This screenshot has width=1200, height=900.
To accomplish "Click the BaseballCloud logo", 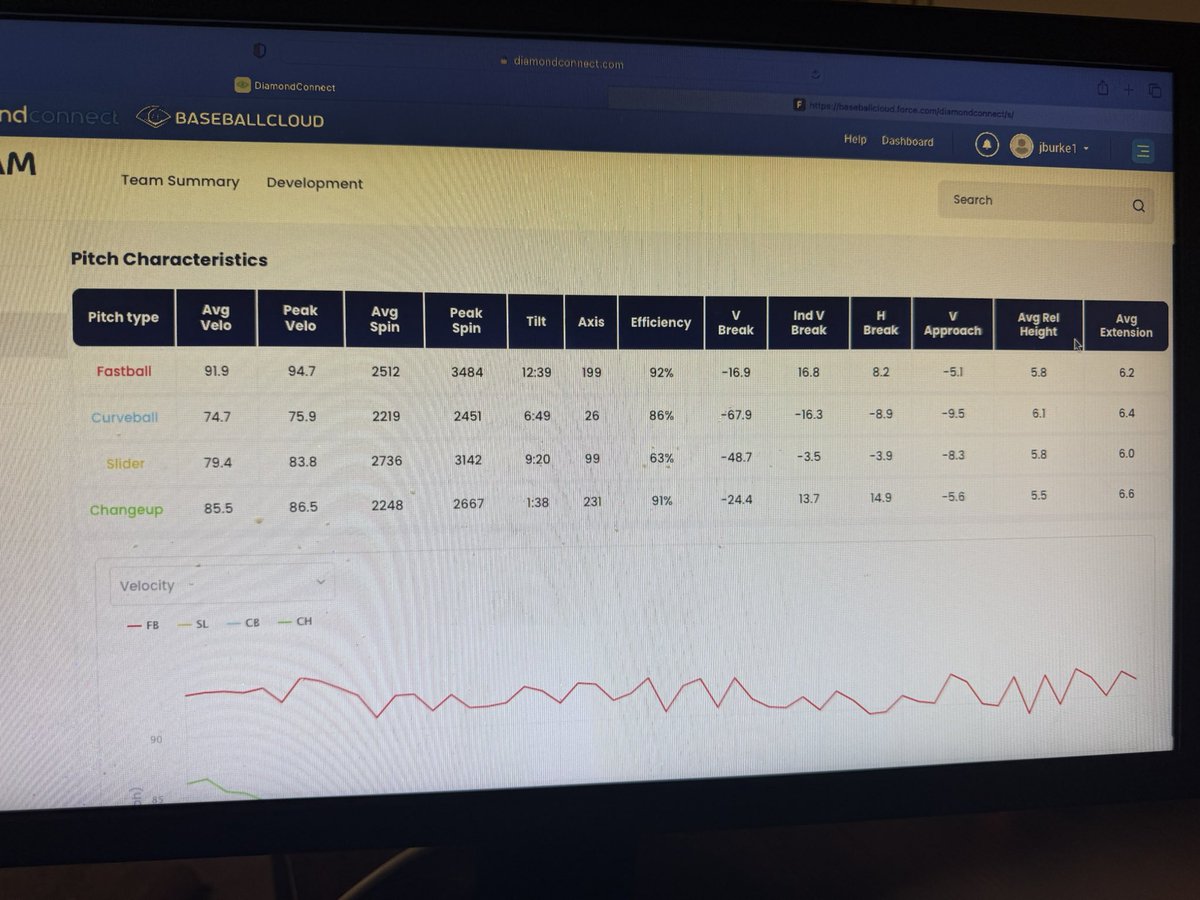I will 230,118.
